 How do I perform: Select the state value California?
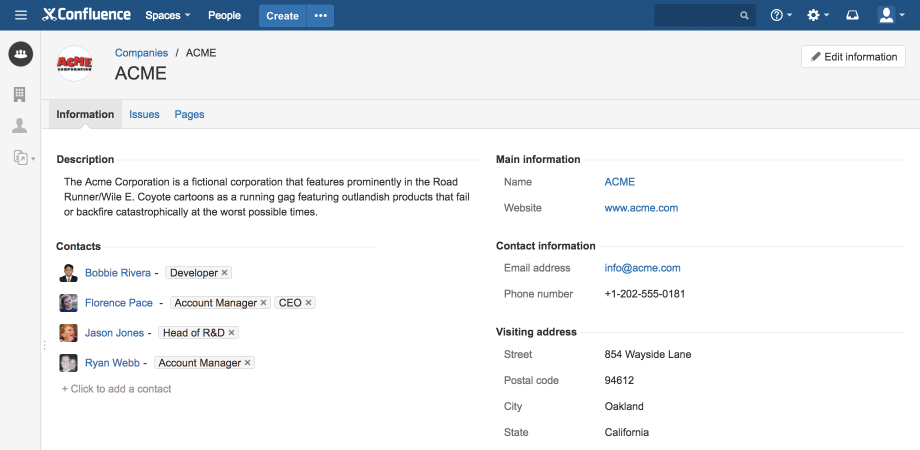tap(627, 432)
